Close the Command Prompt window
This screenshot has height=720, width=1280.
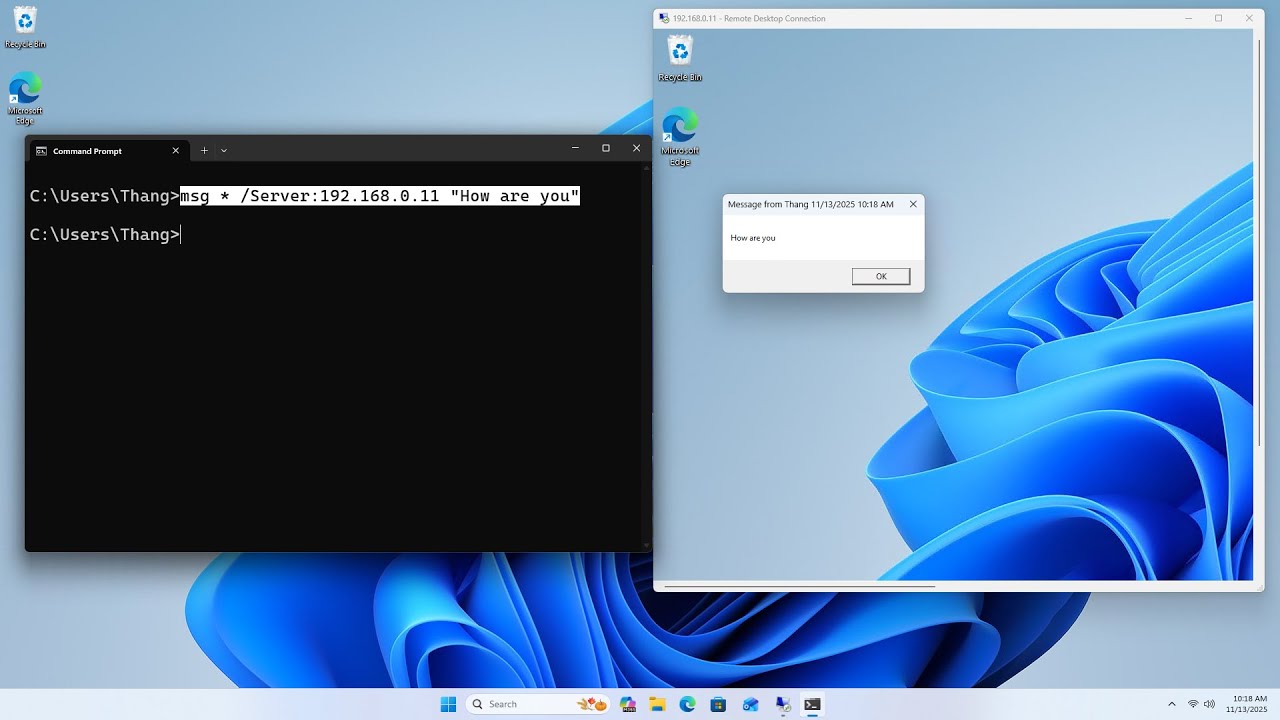[636, 148]
